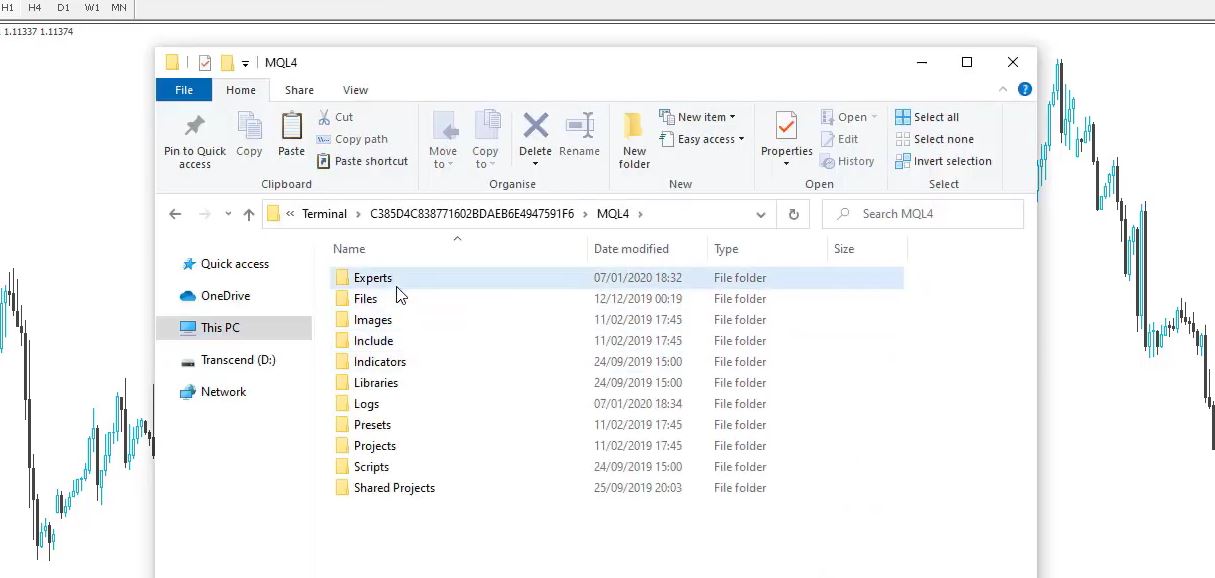The width and height of the screenshot is (1215, 578).
Task: Switch to the Share ribbon tab
Action: pos(299,90)
